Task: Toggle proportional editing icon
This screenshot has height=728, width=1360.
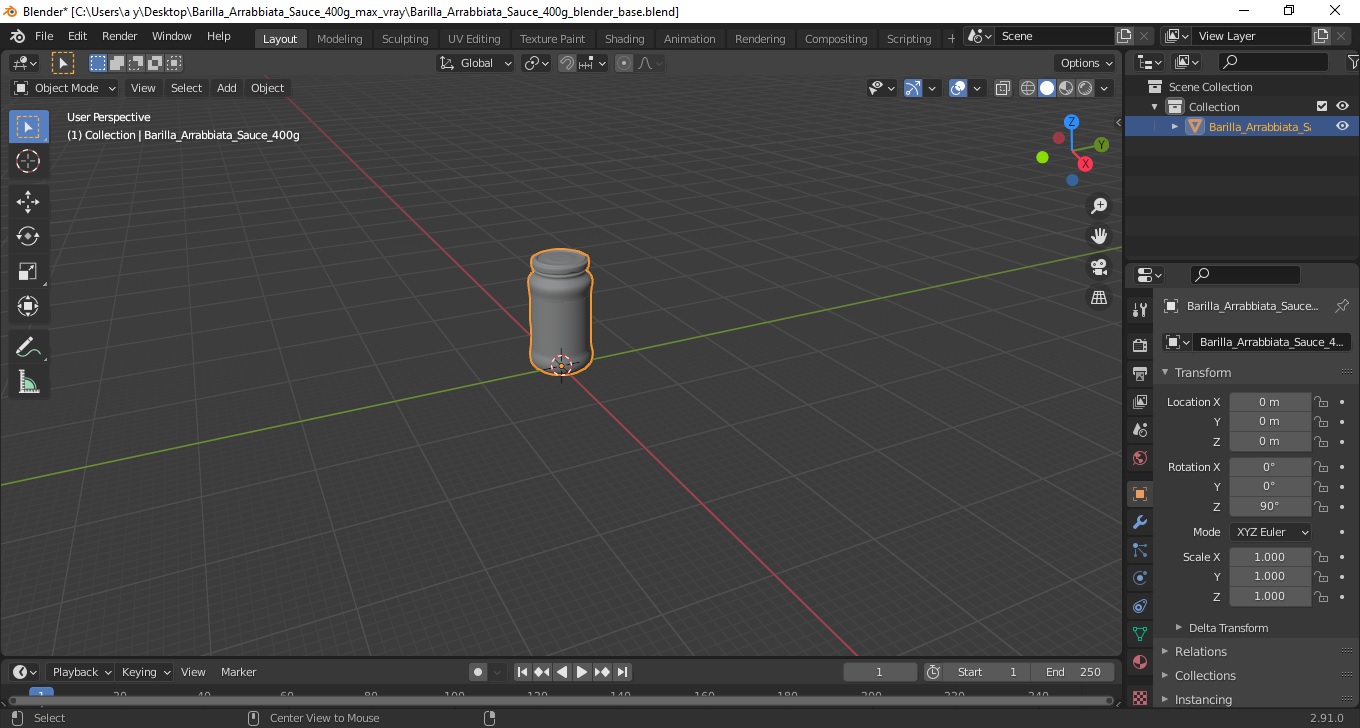Action: tap(624, 63)
